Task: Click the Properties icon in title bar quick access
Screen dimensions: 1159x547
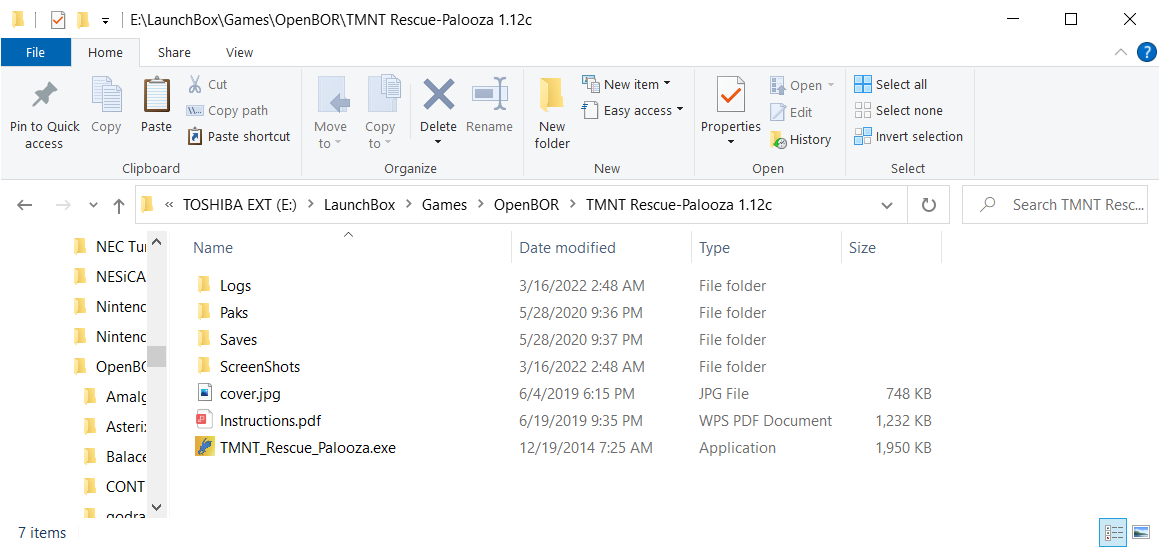Action: tap(58, 20)
